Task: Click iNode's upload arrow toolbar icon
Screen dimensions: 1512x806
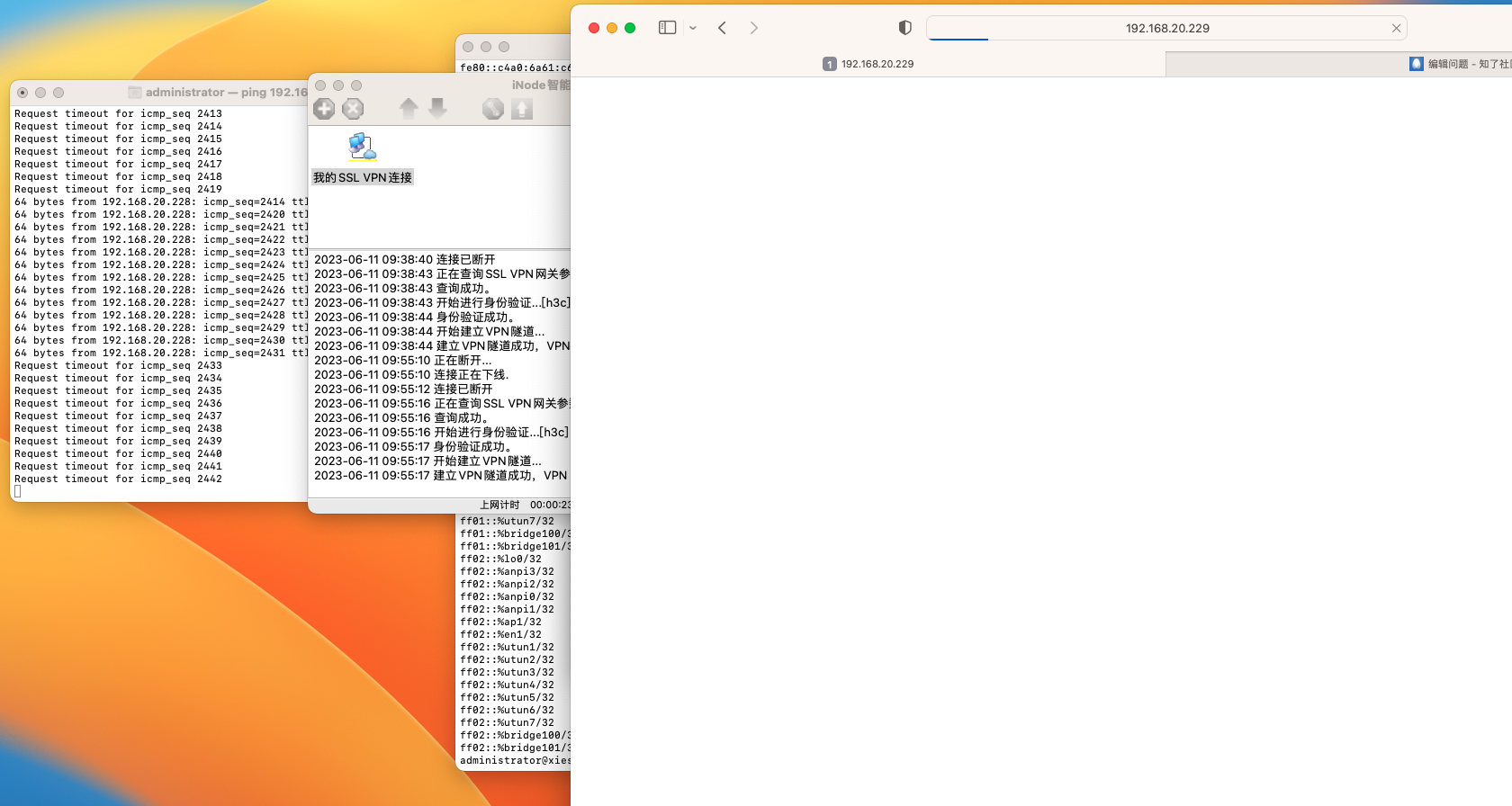Action: coord(522,109)
